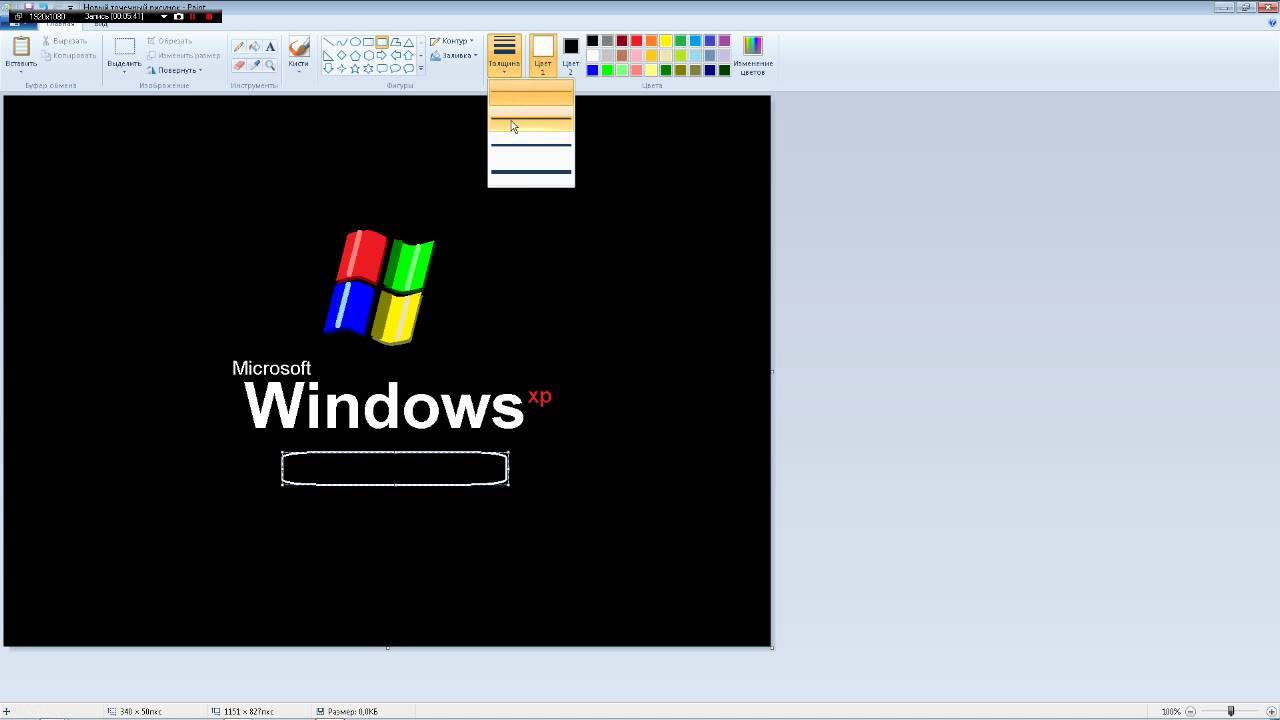Image resolution: width=1280 pixels, height=720 pixels.
Task: Switch to the Вид ribbon tab
Action: click(x=101, y=23)
